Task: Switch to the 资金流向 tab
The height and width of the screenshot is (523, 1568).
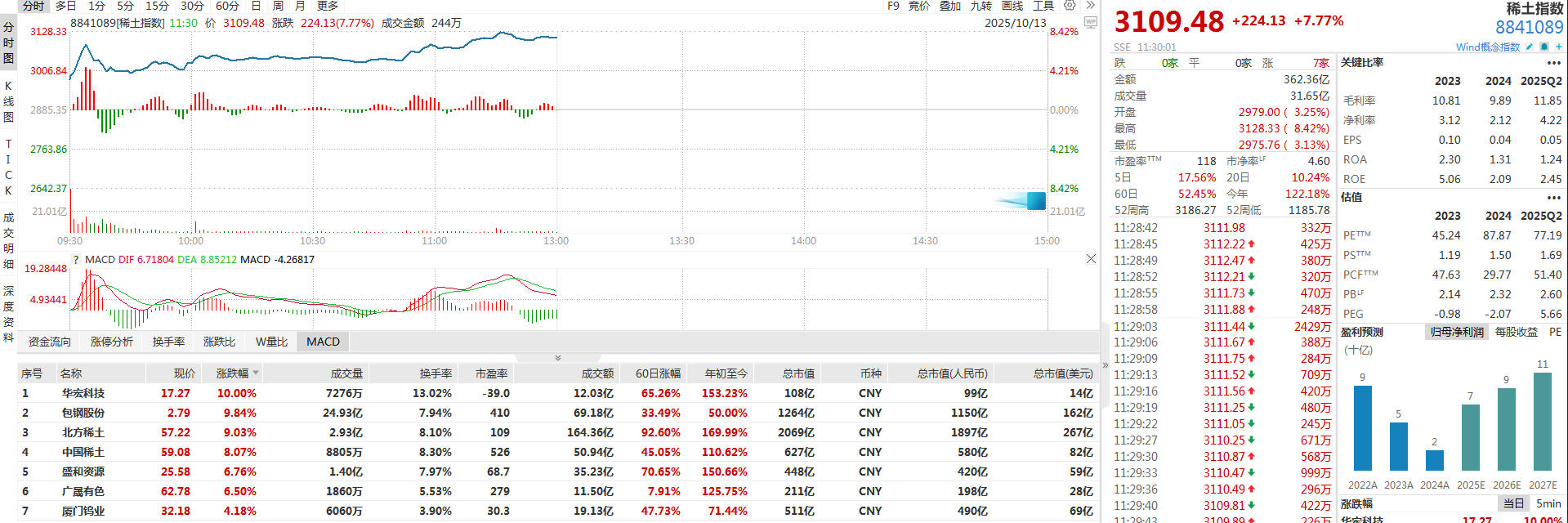Action: tap(50, 342)
